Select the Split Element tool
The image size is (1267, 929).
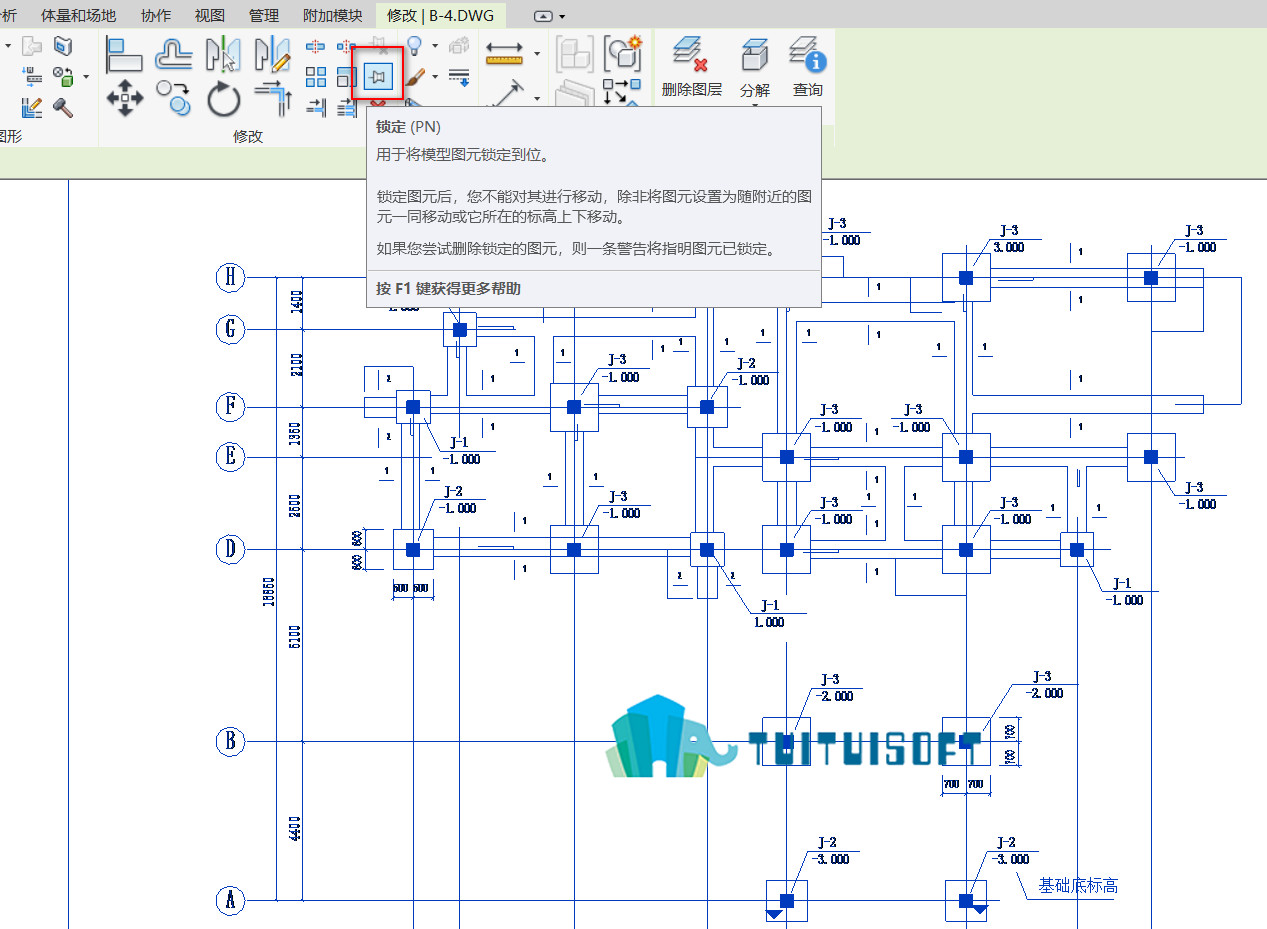(316, 47)
